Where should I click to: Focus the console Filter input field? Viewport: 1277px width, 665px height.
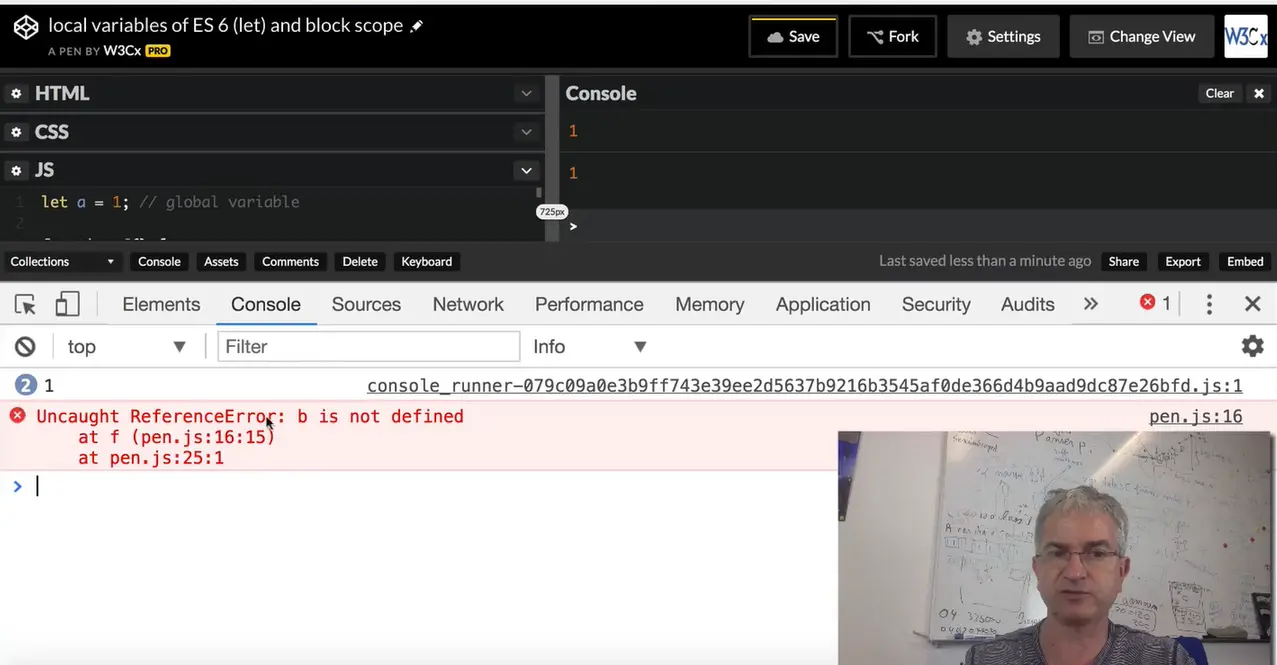point(369,346)
